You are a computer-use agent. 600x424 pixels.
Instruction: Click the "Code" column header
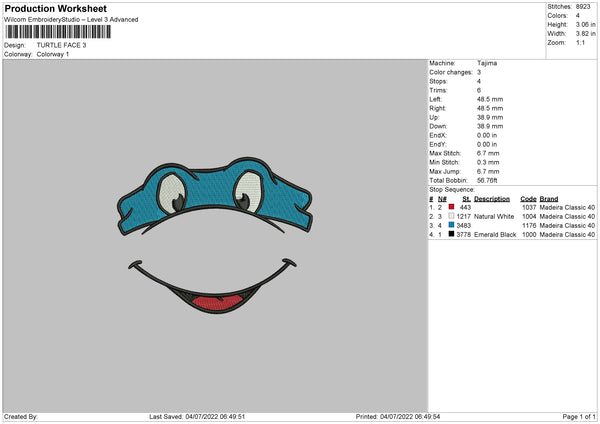528,199
